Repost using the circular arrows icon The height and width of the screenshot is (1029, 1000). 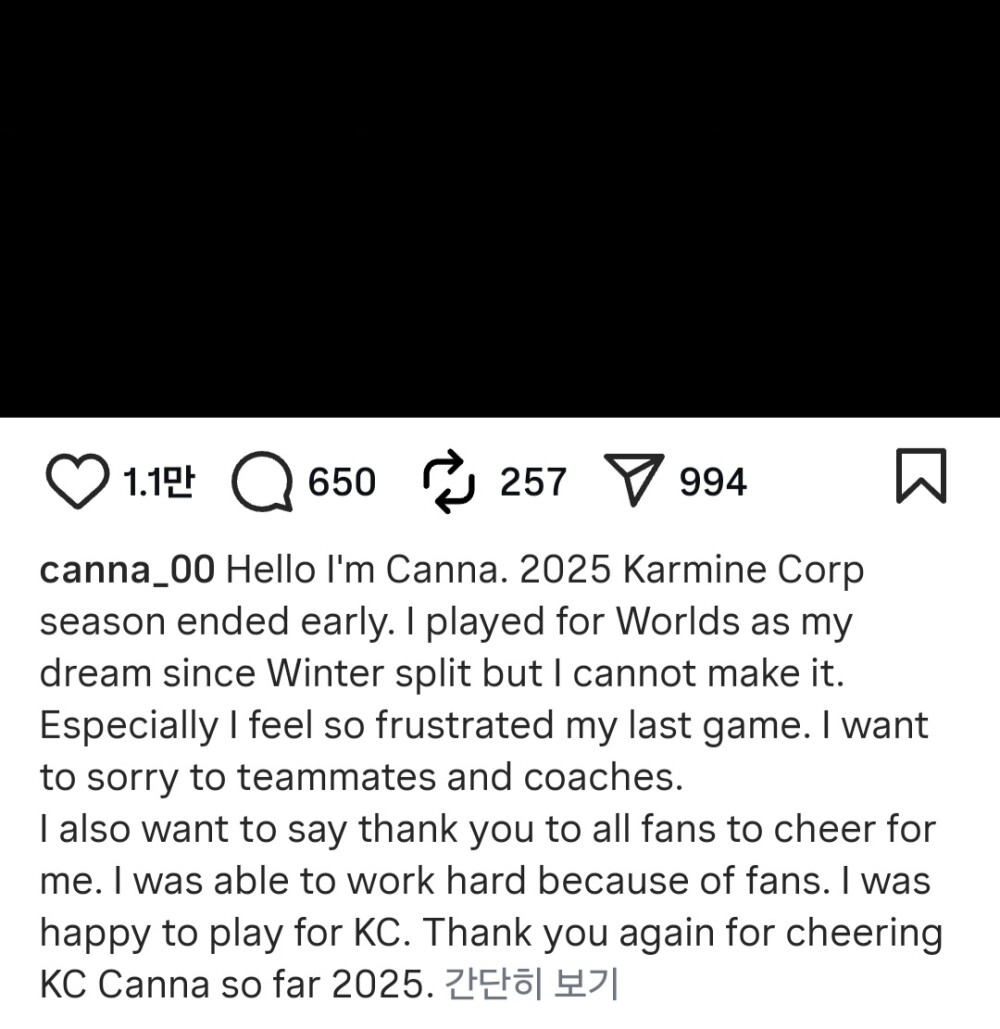447,481
